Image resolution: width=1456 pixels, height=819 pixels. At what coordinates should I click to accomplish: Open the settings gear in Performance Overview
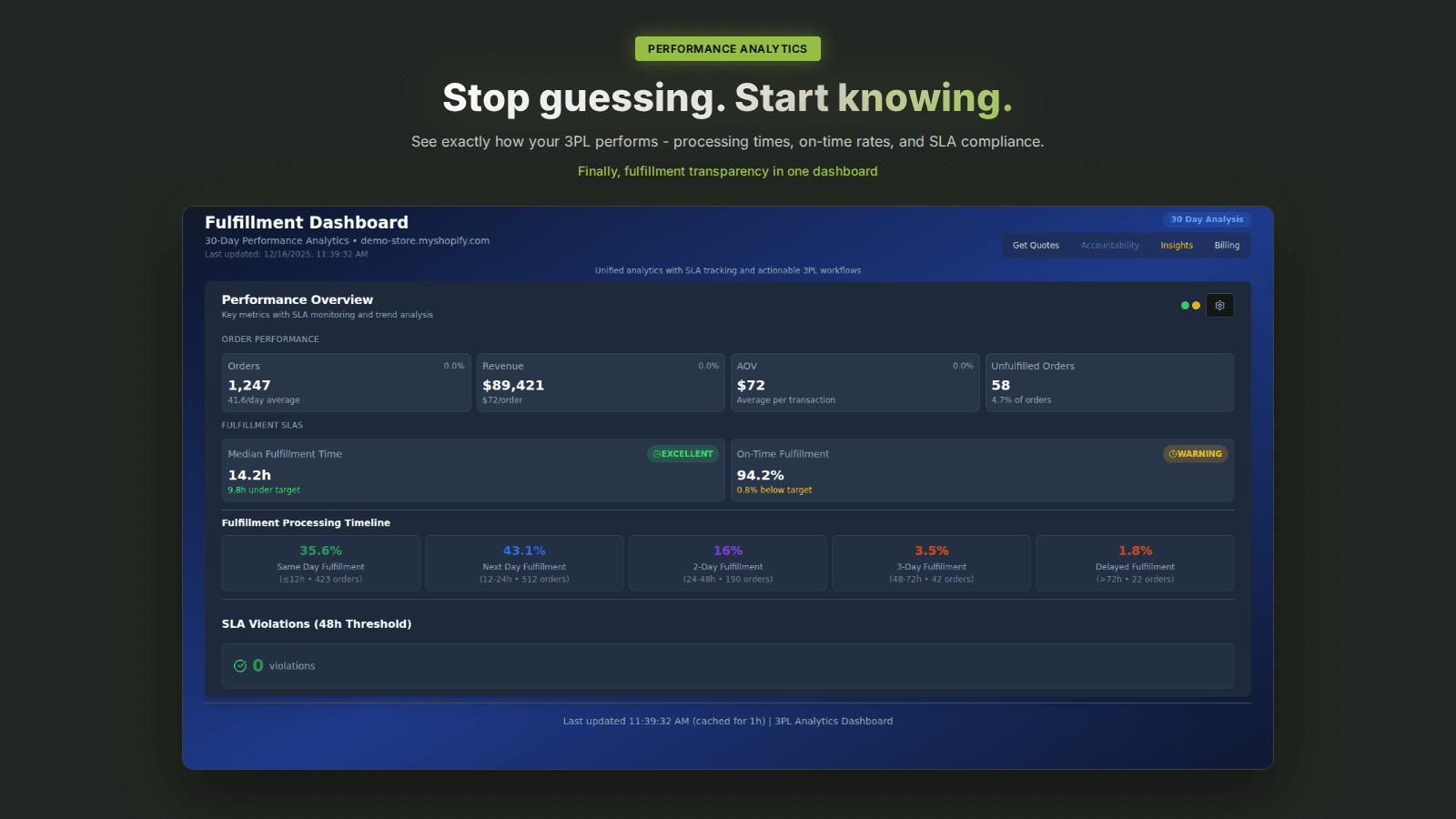1219,306
